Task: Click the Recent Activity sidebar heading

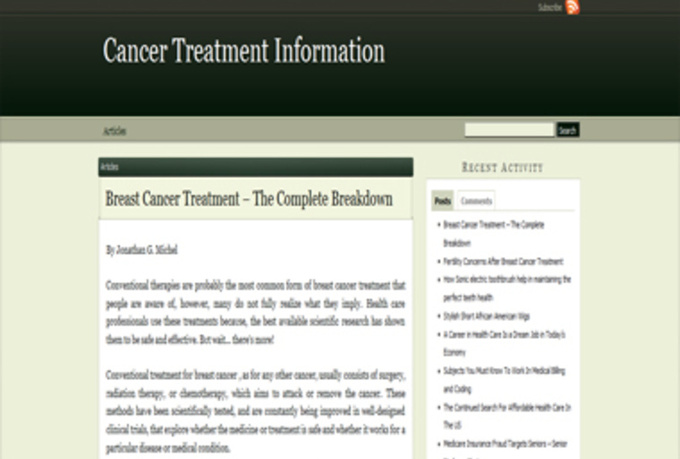Action: click(503, 167)
